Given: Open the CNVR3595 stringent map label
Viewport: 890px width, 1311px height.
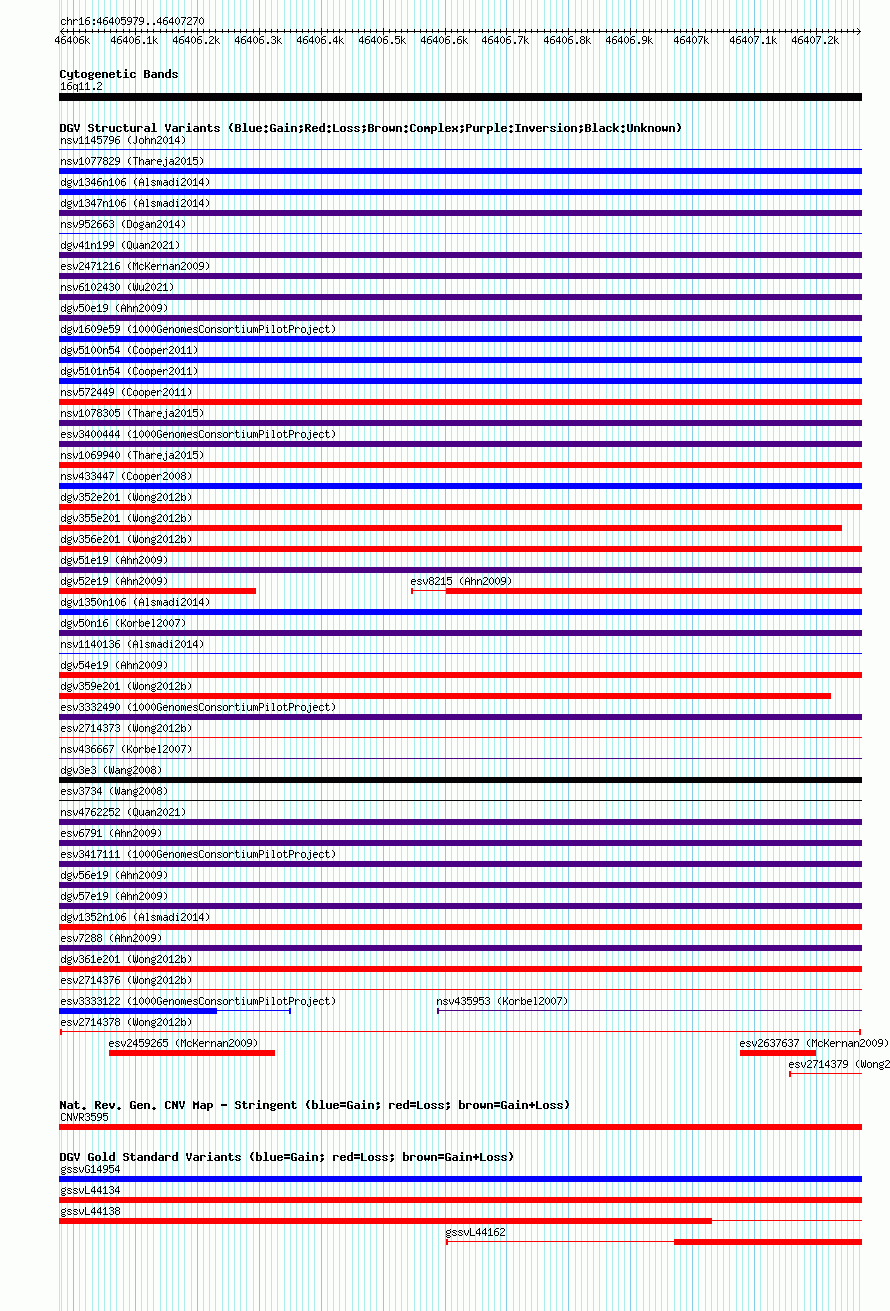Looking at the screenshot, I should (84, 1117).
